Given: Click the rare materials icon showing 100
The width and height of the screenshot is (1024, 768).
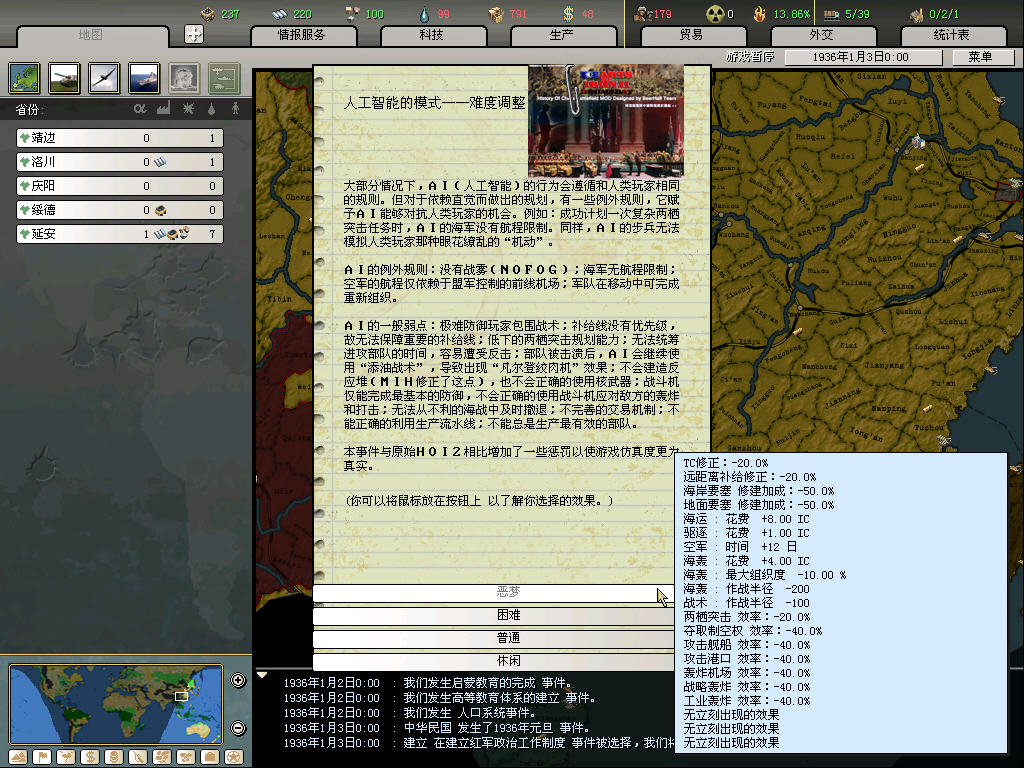Looking at the screenshot, I should (352, 14).
